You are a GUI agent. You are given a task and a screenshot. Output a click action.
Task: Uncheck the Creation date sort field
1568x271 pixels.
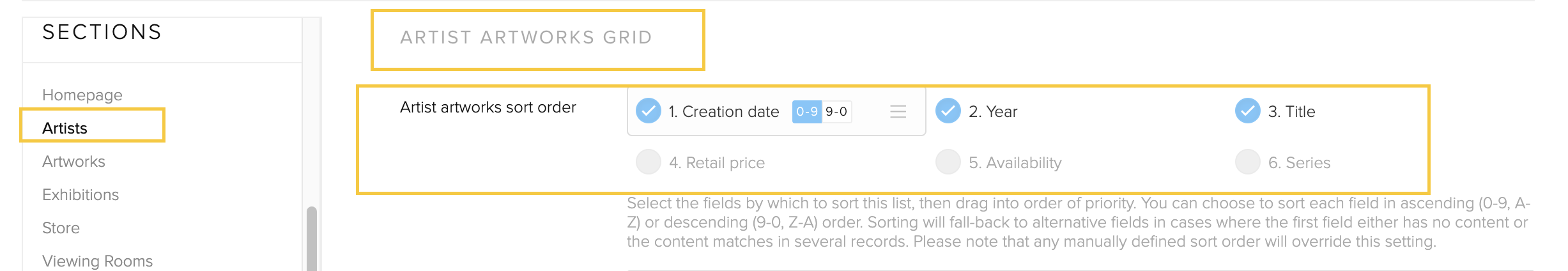pyautogui.click(x=649, y=111)
